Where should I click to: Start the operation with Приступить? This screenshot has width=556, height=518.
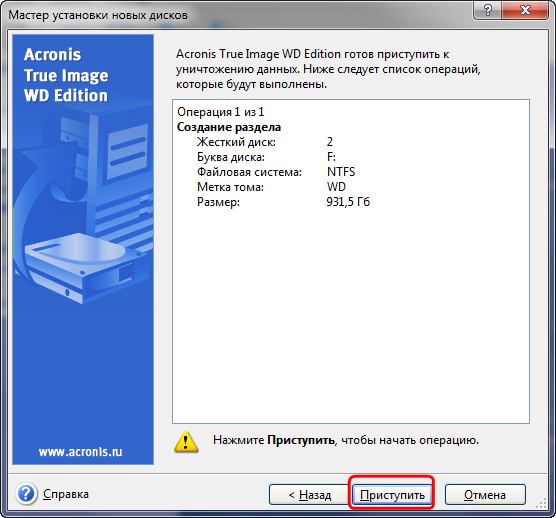(x=392, y=495)
